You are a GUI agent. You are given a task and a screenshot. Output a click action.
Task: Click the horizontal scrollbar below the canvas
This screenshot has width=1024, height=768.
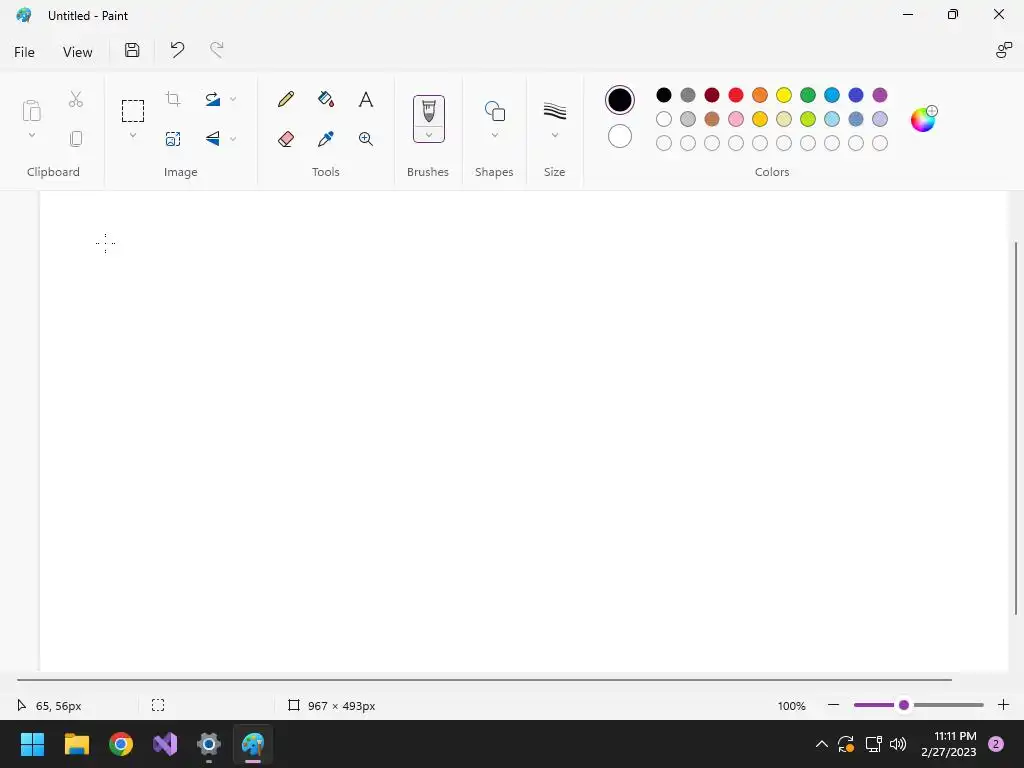pyautogui.click(x=484, y=680)
